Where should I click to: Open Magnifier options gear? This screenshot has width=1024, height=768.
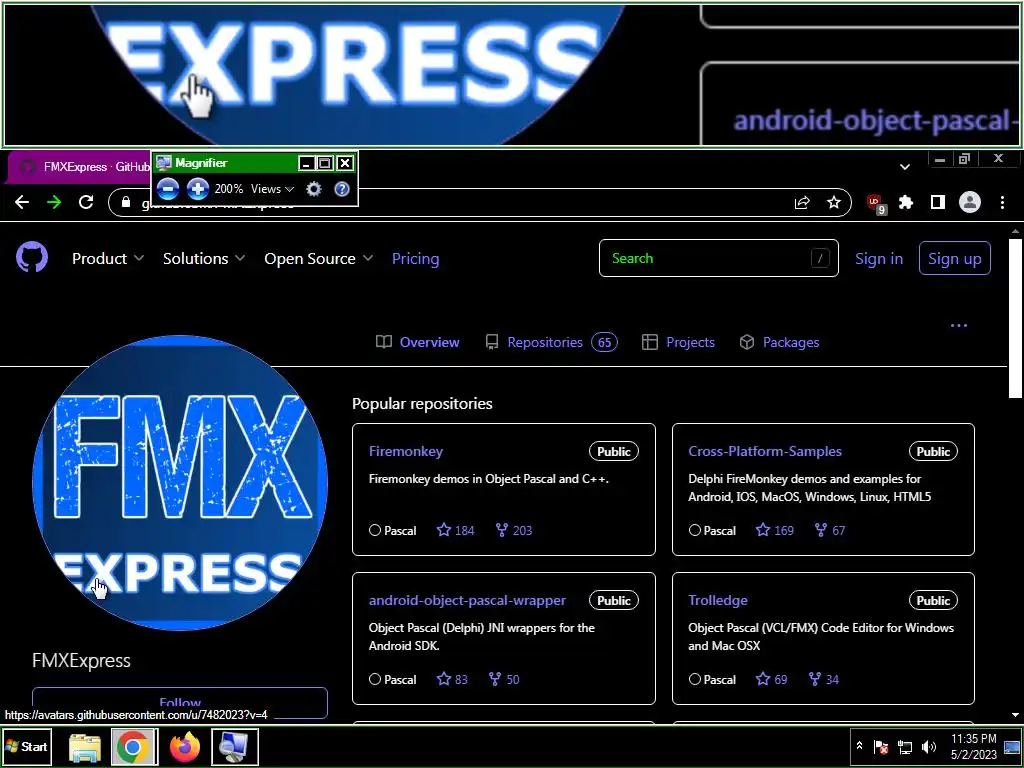pyautogui.click(x=314, y=189)
